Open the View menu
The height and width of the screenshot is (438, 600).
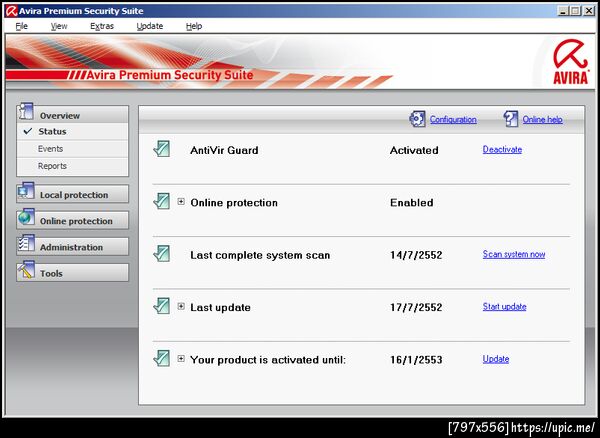click(59, 26)
